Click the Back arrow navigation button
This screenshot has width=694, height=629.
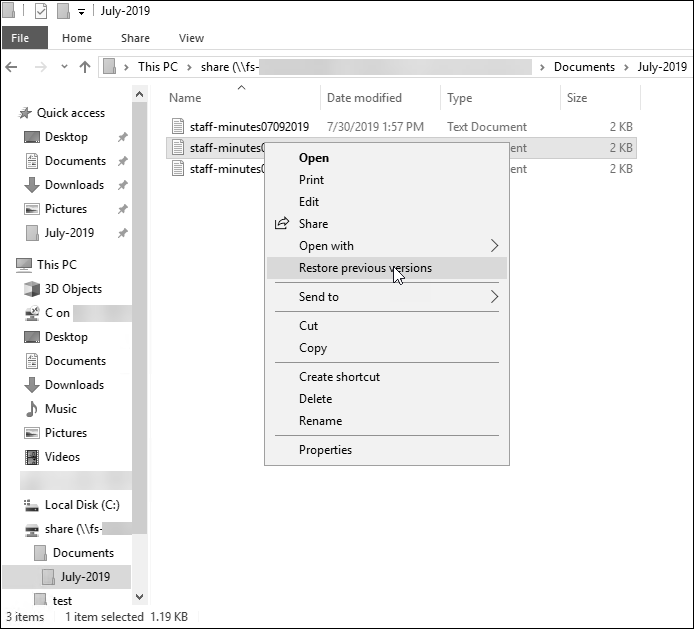[x=12, y=67]
